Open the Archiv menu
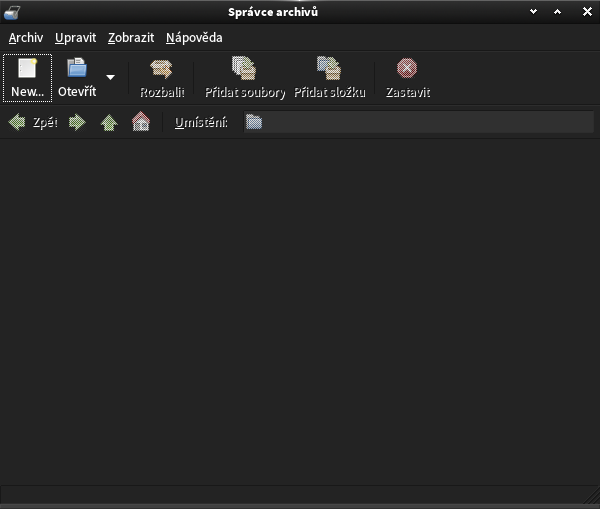The width and height of the screenshot is (600, 509). [x=26, y=38]
